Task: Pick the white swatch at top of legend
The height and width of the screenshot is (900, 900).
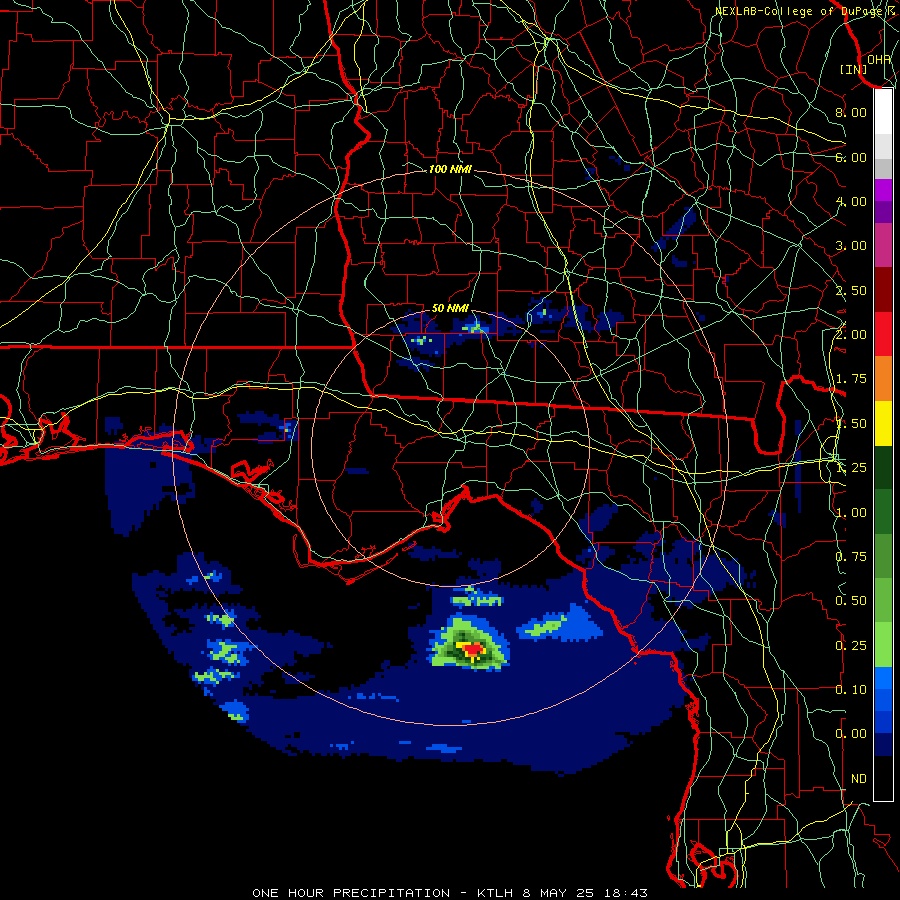Action: (883, 111)
